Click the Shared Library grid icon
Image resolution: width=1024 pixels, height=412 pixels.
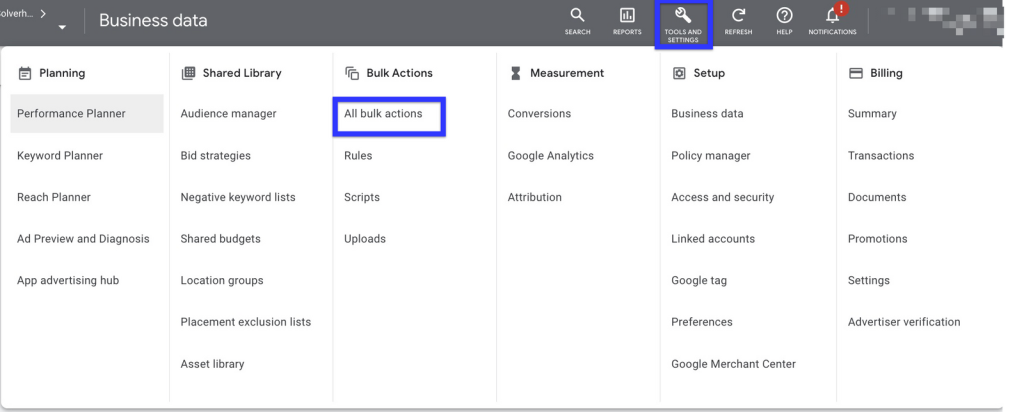(x=188, y=72)
